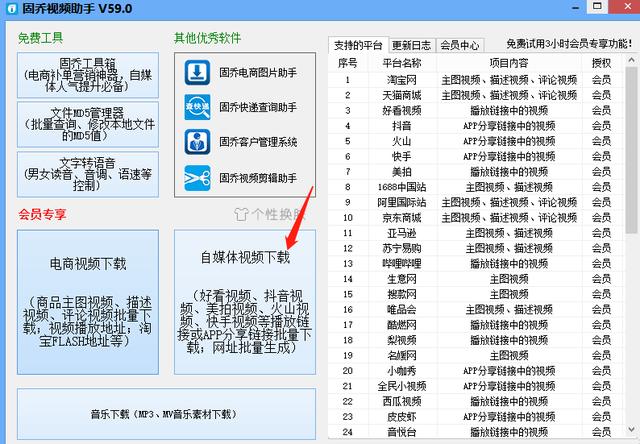Click 固乔快递查询助手 label

pyautogui.click(x=258, y=107)
